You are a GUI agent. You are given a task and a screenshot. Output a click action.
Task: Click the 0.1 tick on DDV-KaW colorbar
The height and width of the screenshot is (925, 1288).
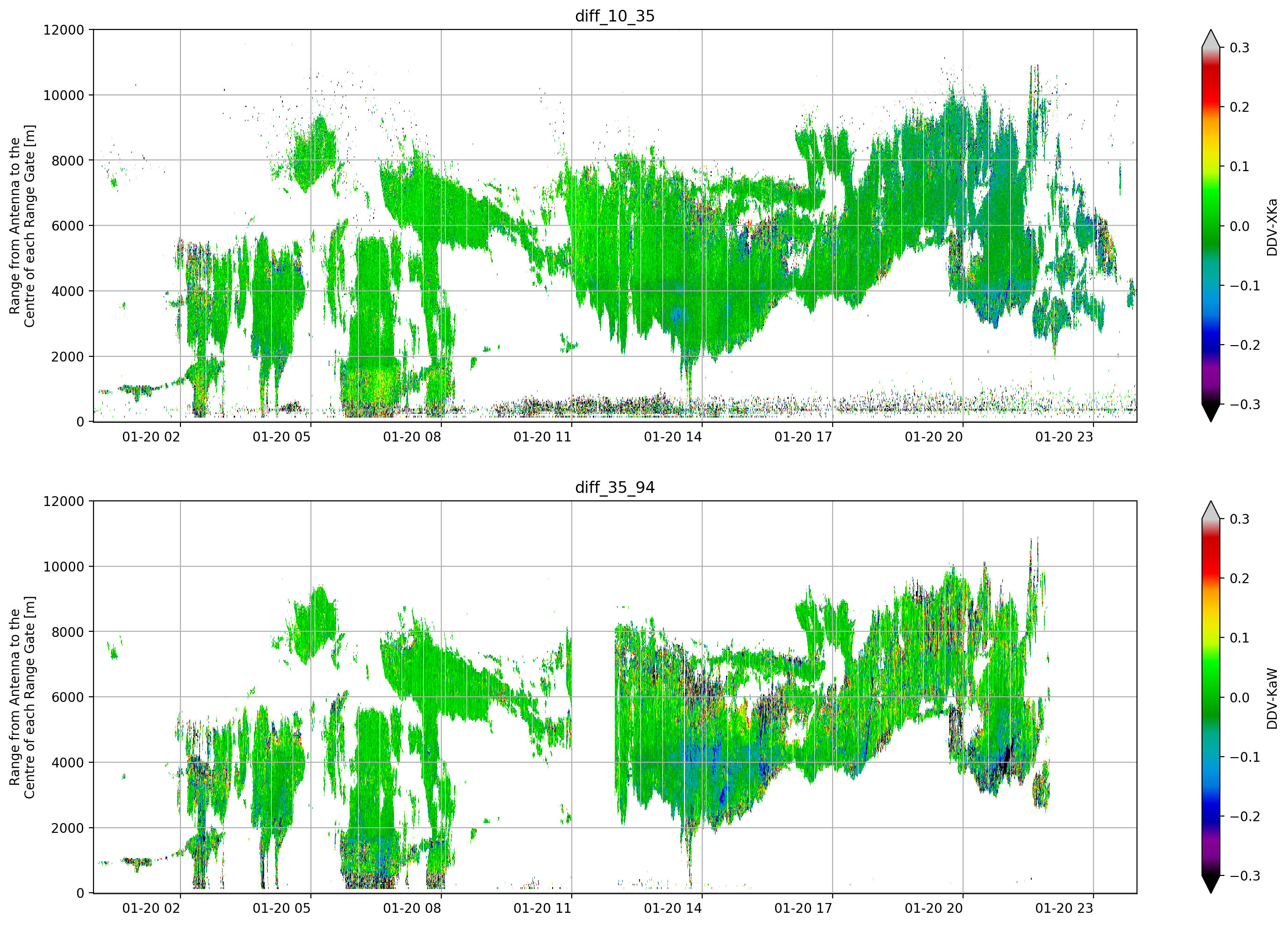pyautogui.click(x=1240, y=638)
